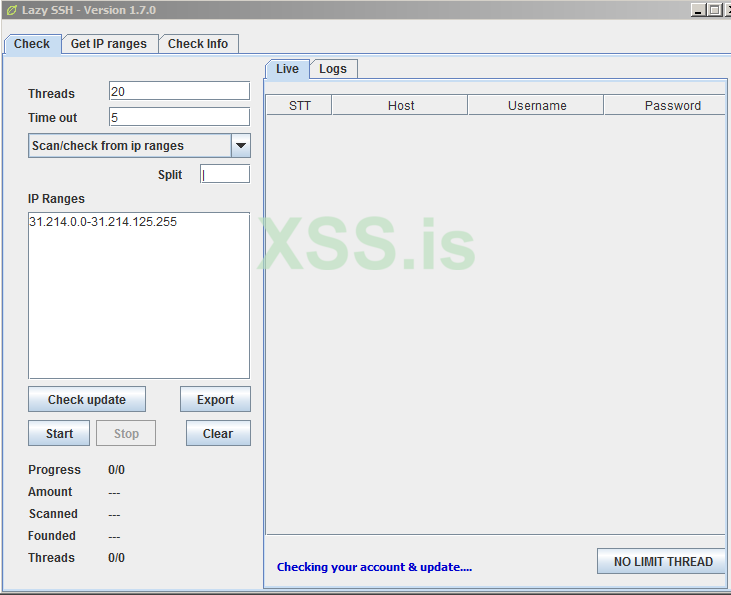The height and width of the screenshot is (595, 731).
Task: Maximize the Lazy SSH window
Action: pyautogui.click(x=714, y=10)
